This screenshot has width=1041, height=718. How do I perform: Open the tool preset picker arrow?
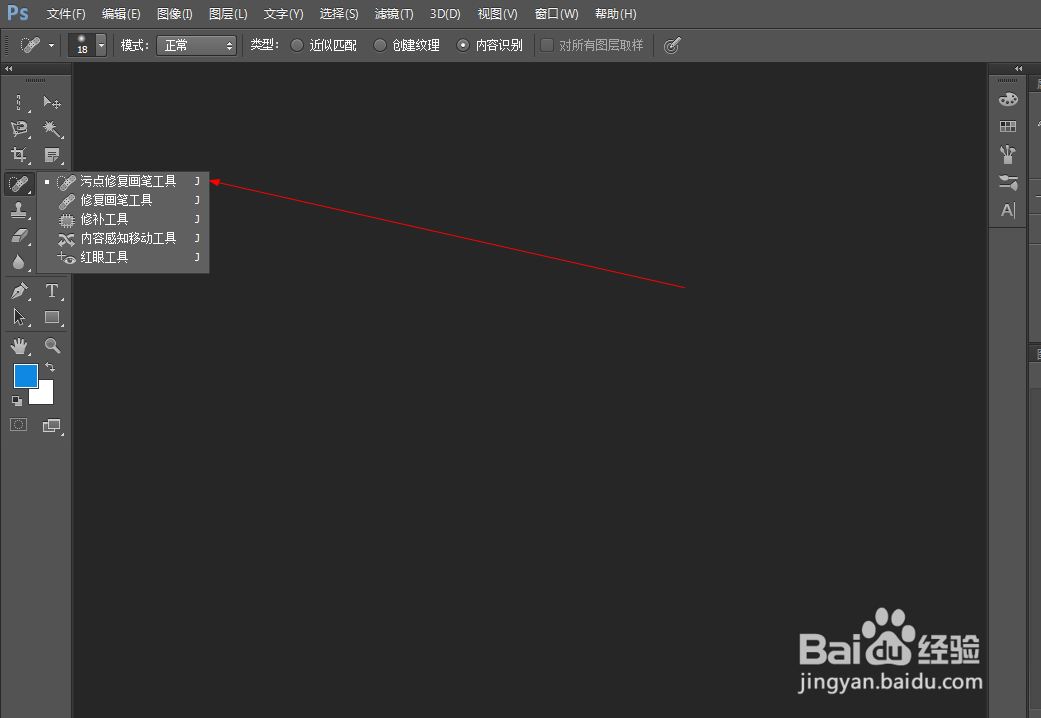51,46
